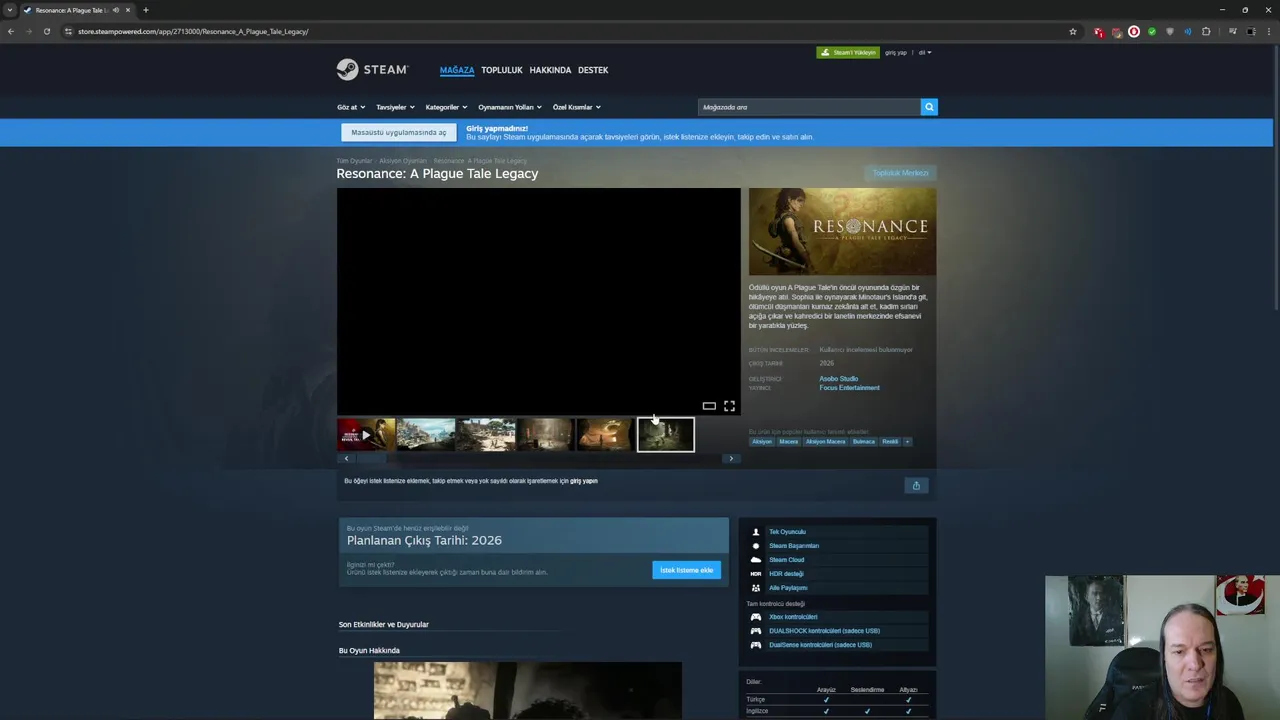Select the trailer video thumbnail
The width and height of the screenshot is (1280, 720).
366,435
